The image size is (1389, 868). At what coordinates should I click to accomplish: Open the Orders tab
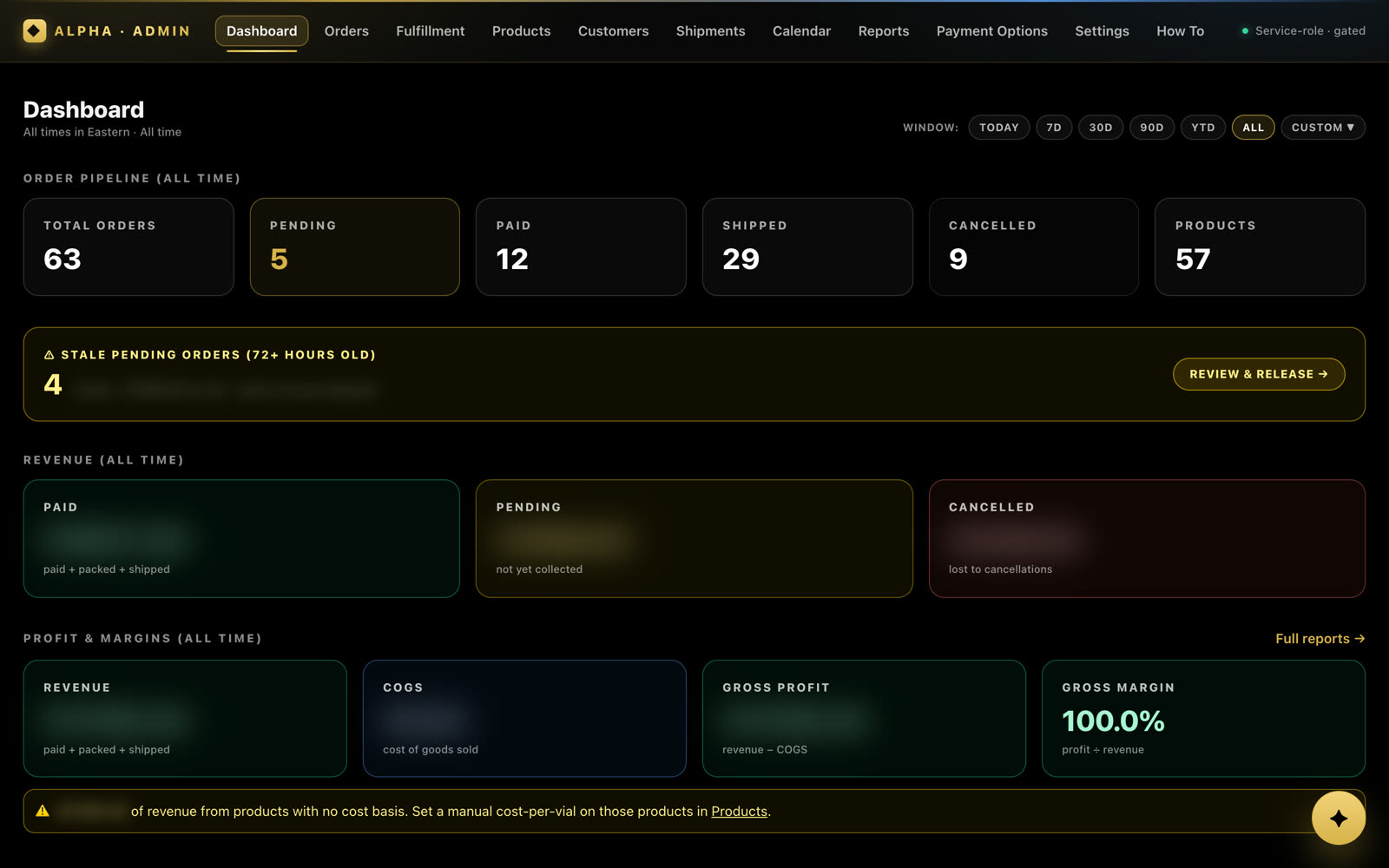(x=346, y=31)
